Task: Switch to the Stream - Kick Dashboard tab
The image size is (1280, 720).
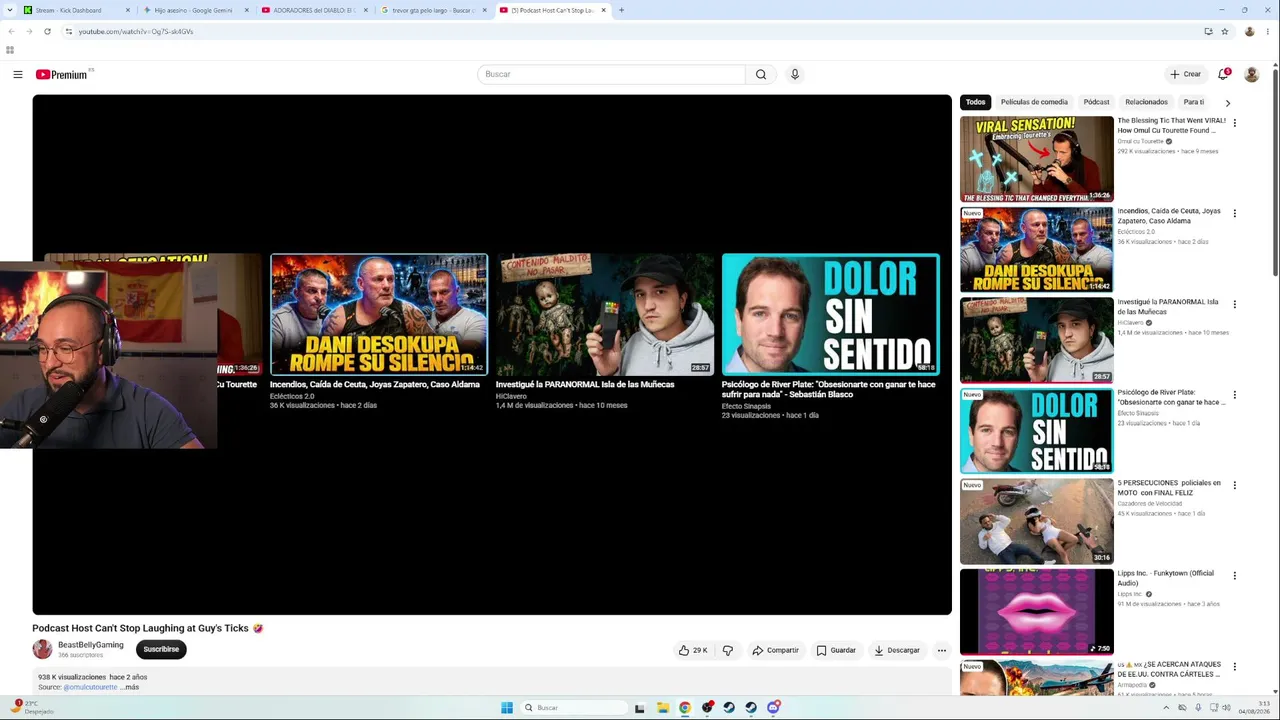Action: 76,10
